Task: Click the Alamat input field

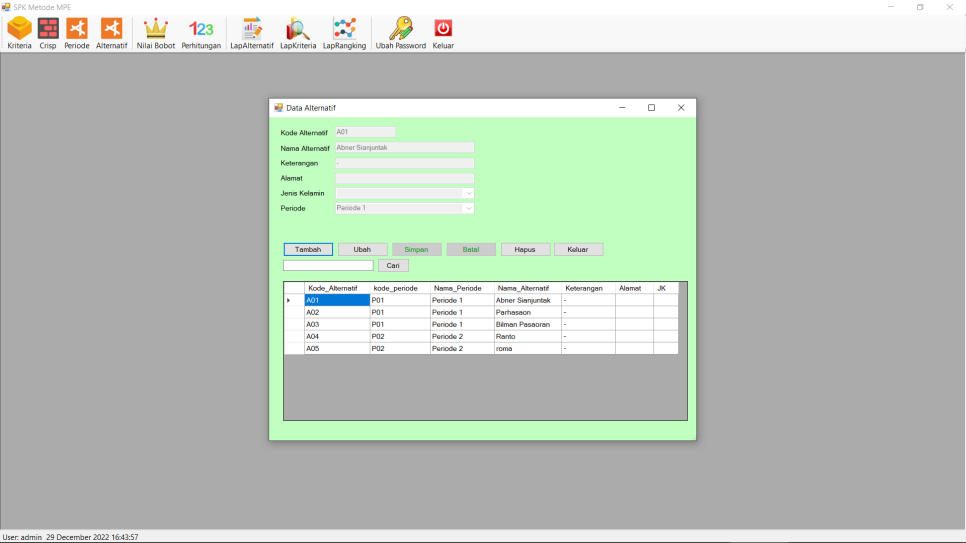Action: (x=405, y=178)
